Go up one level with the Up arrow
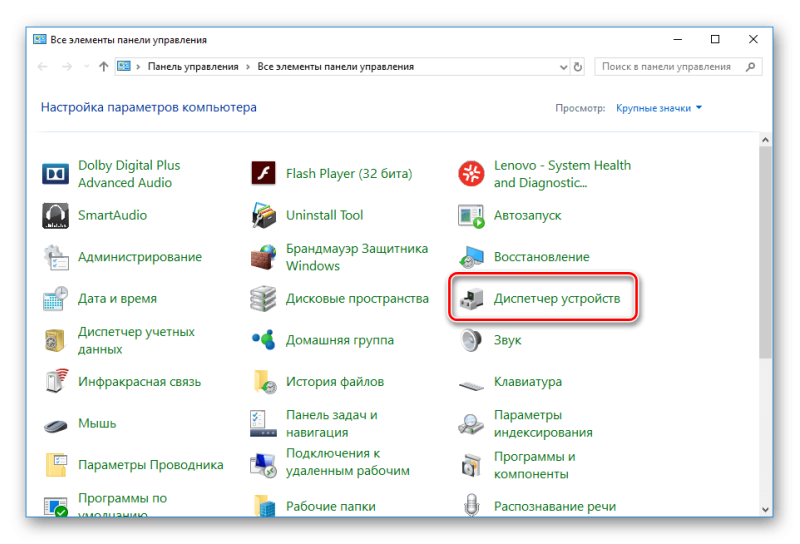This screenshot has width=800, height=544. click(x=104, y=67)
